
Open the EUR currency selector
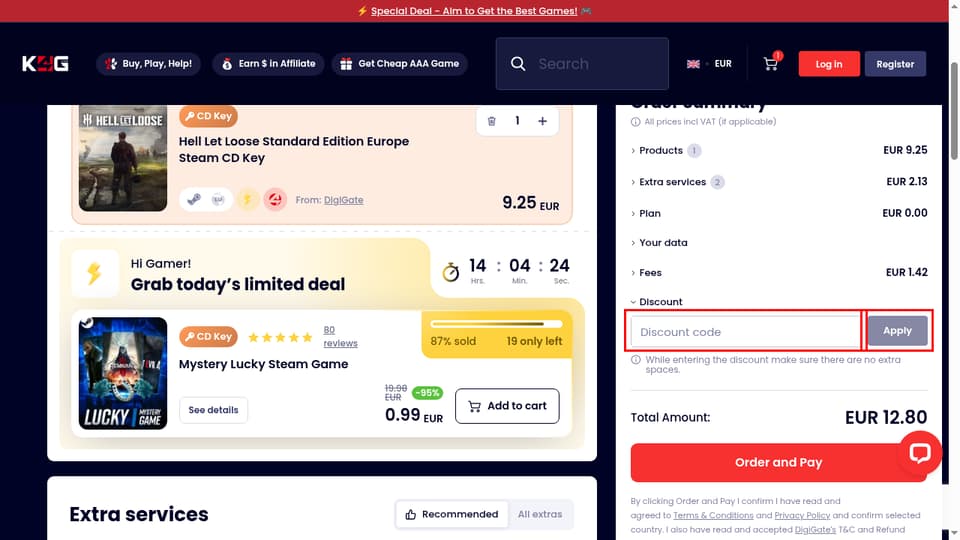pos(723,64)
